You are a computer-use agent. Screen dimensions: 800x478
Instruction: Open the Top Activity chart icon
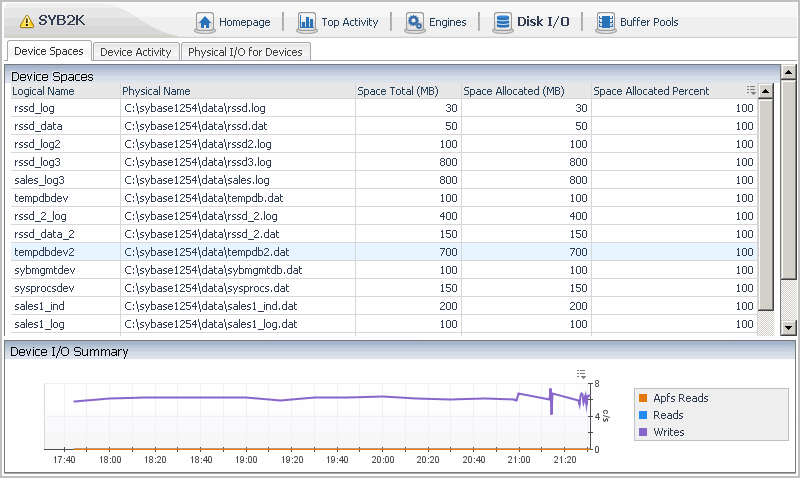306,22
